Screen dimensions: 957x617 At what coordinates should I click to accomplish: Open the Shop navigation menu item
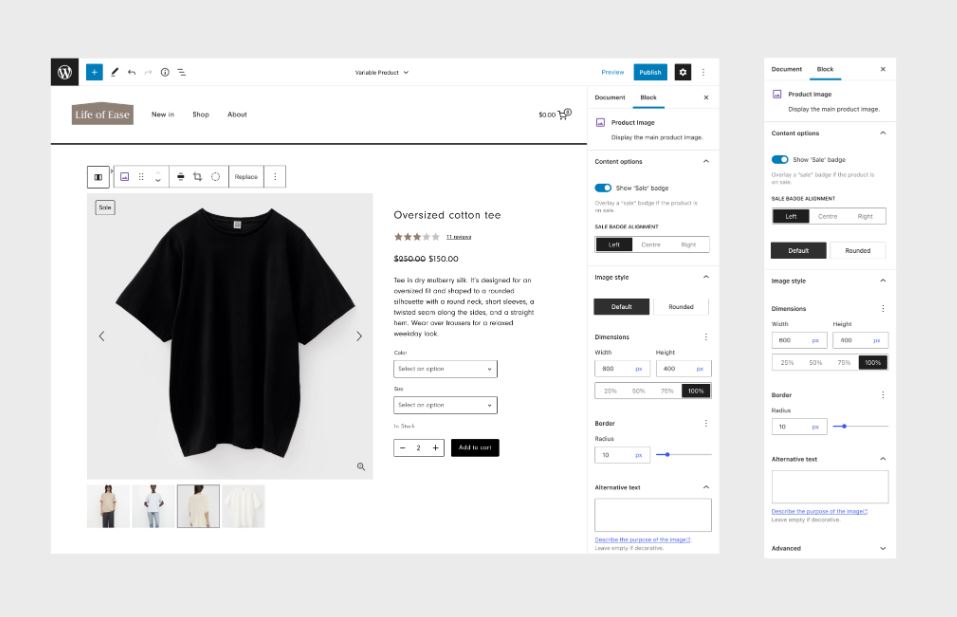tap(200, 114)
